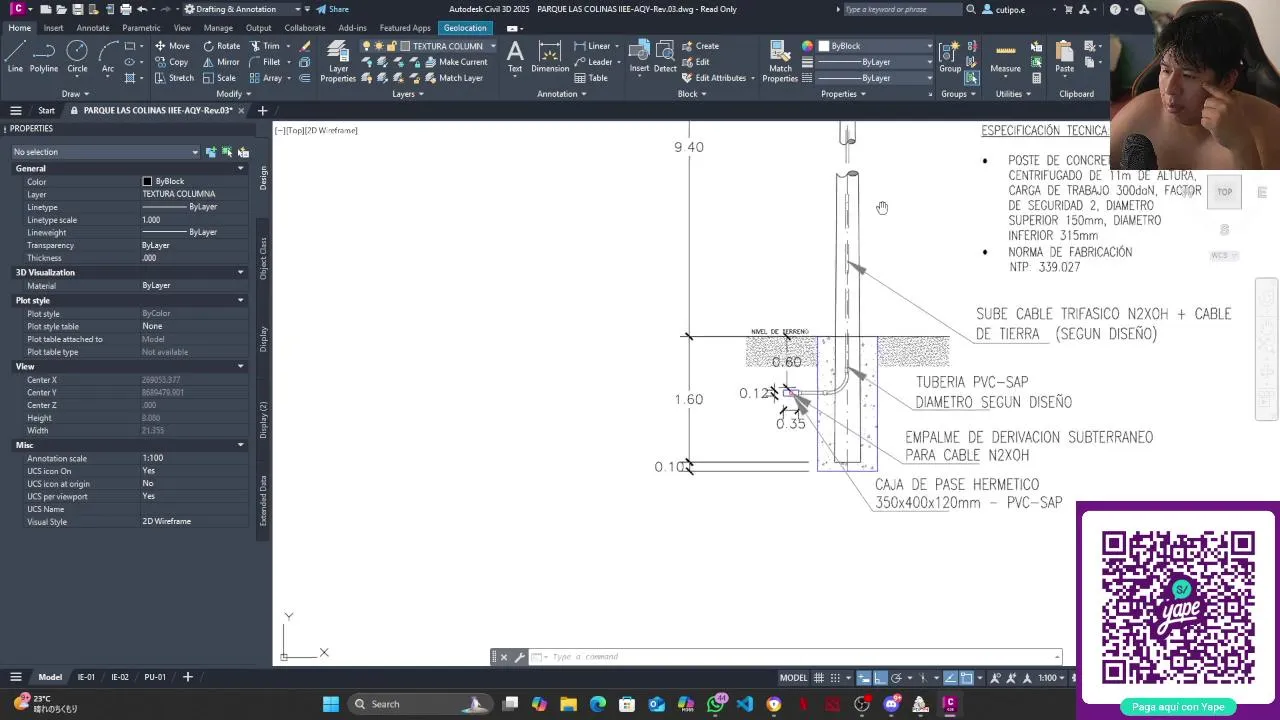Screen dimensions: 1280x720
Task: Toggle polar tracking in status bar
Action: click(x=896, y=678)
